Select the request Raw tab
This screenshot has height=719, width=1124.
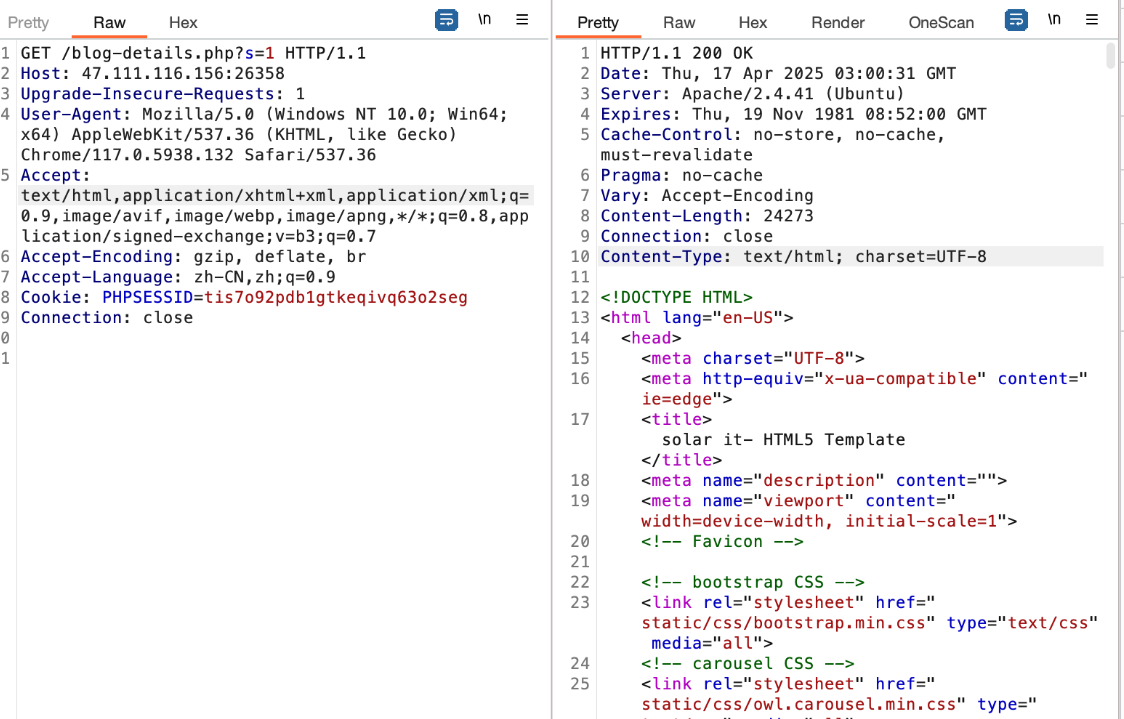tap(109, 22)
